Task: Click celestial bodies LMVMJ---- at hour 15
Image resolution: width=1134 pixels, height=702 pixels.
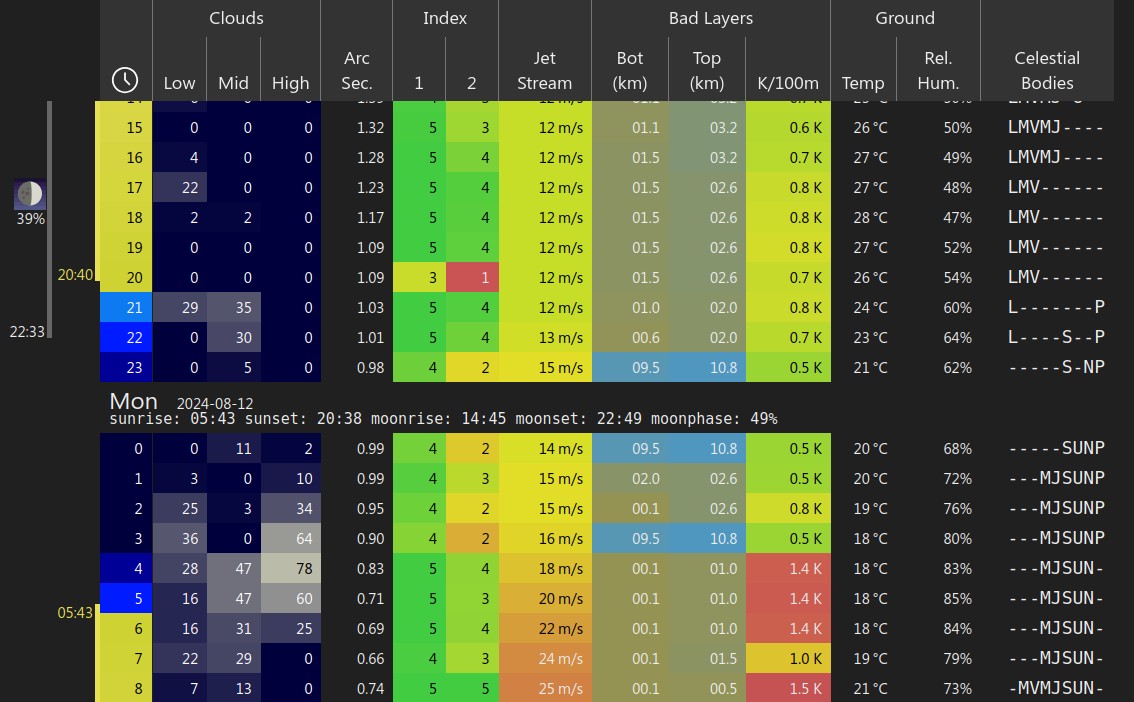Action: [x=1055, y=127]
